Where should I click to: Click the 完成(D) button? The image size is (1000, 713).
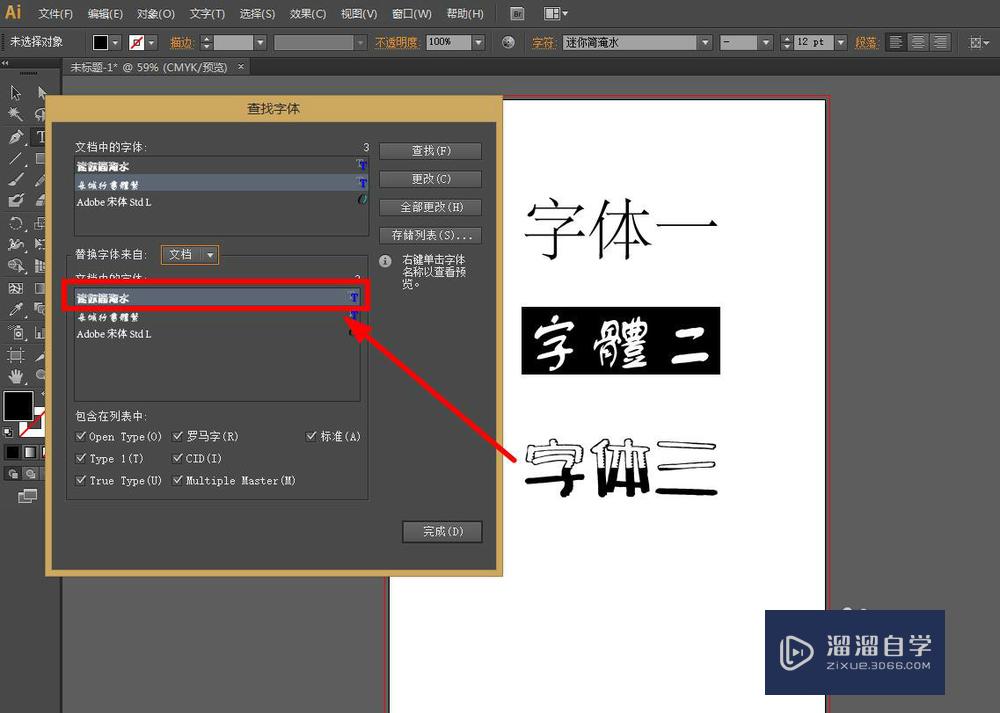pyautogui.click(x=442, y=531)
